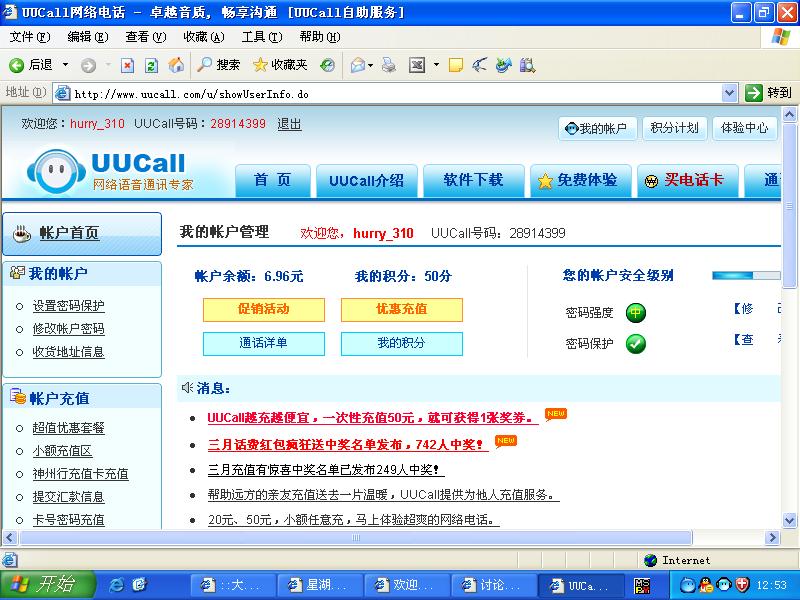Viewport: 800px width, 600px height.
Task: Click the quick launch icon next to Internet Explorer
Action: click(x=139, y=585)
